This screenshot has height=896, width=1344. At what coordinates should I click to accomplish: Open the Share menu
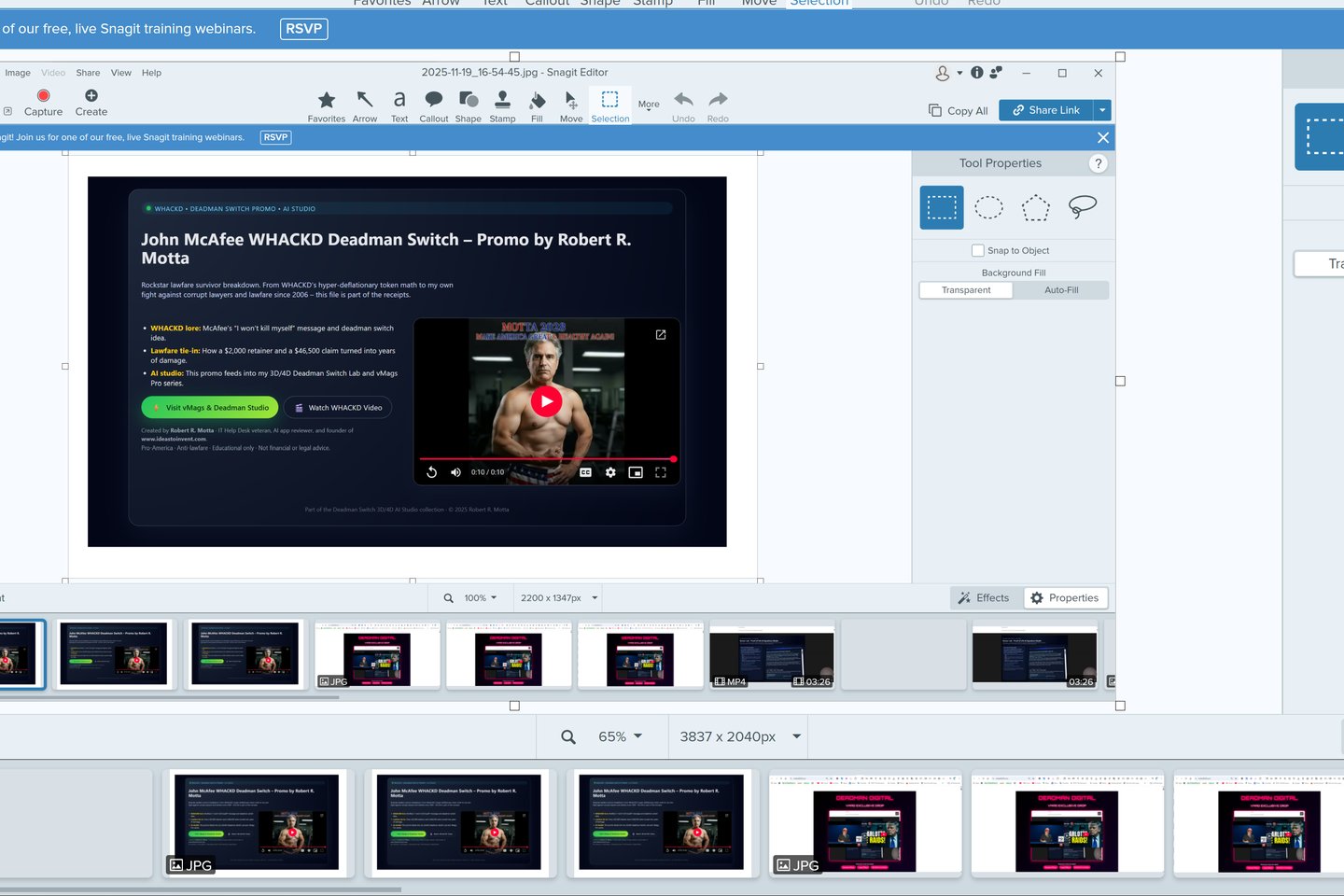click(88, 73)
